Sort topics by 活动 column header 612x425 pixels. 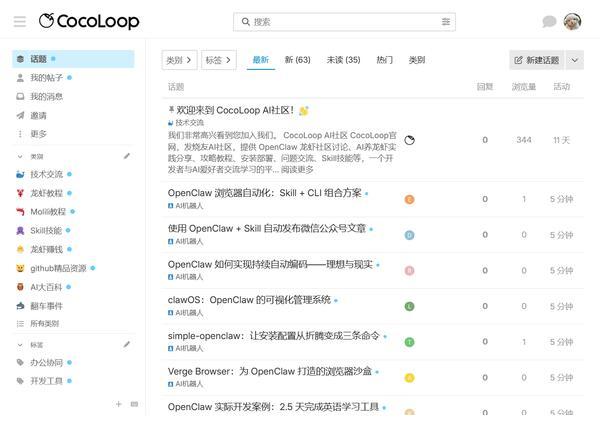(562, 87)
